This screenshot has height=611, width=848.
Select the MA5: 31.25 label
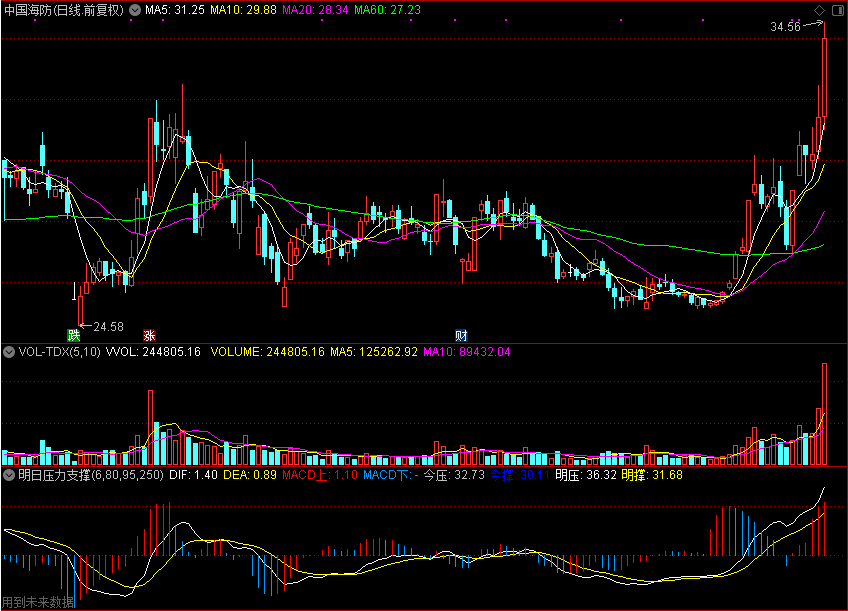[175, 10]
